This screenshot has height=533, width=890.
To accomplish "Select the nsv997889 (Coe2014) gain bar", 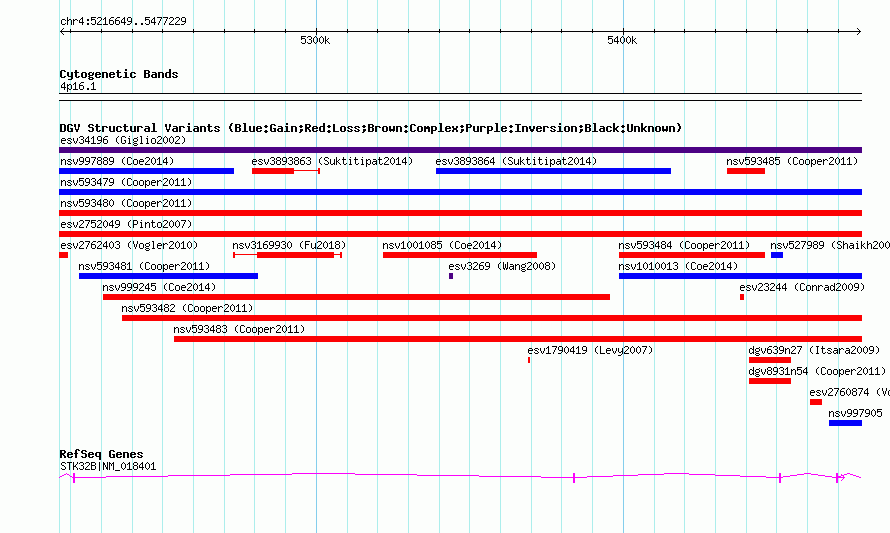I will click(146, 171).
